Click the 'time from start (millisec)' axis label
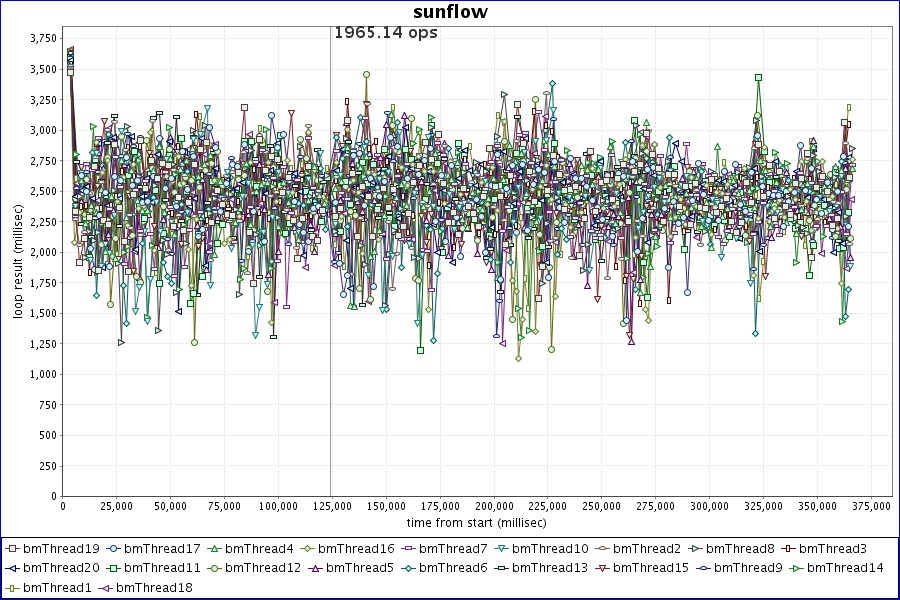This screenshot has width=900, height=600. pyautogui.click(x=476, y=523)
